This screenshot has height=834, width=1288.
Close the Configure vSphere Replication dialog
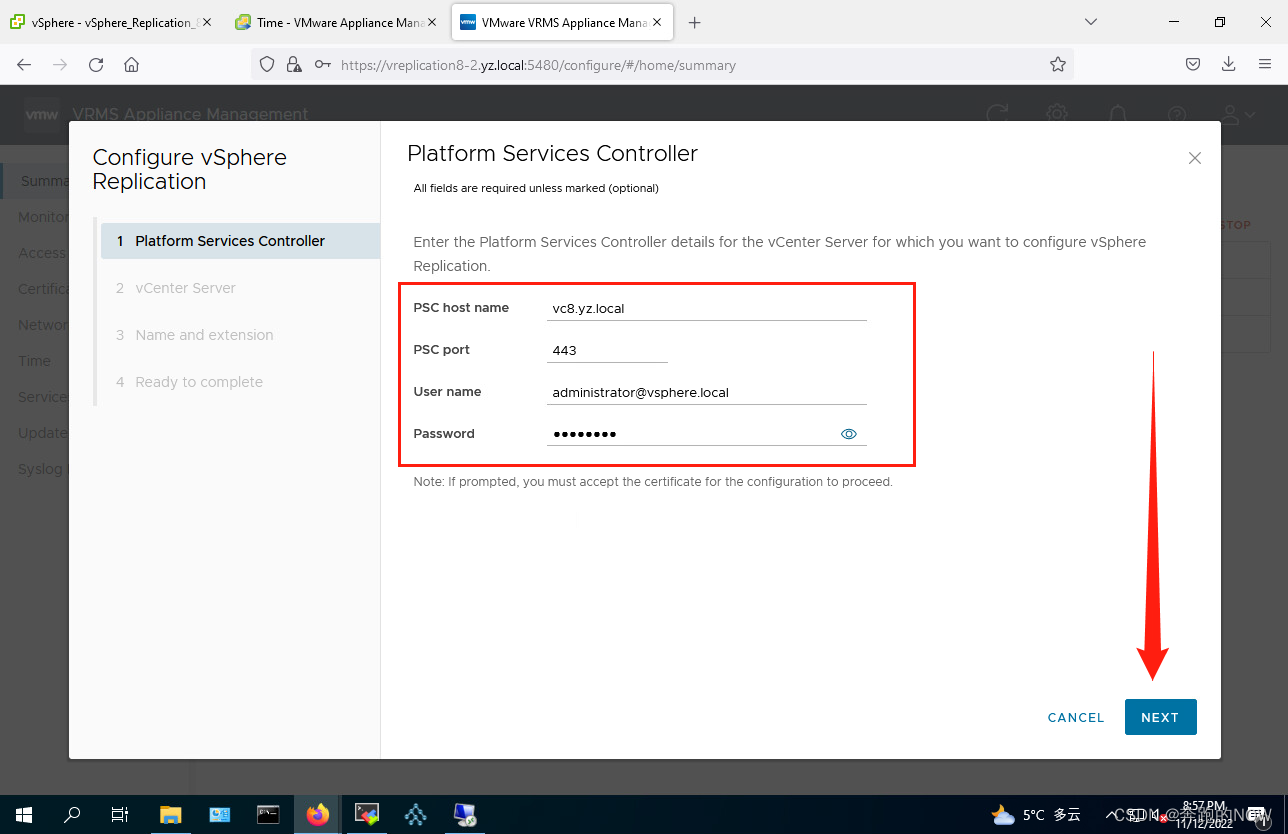point(1194,158)
